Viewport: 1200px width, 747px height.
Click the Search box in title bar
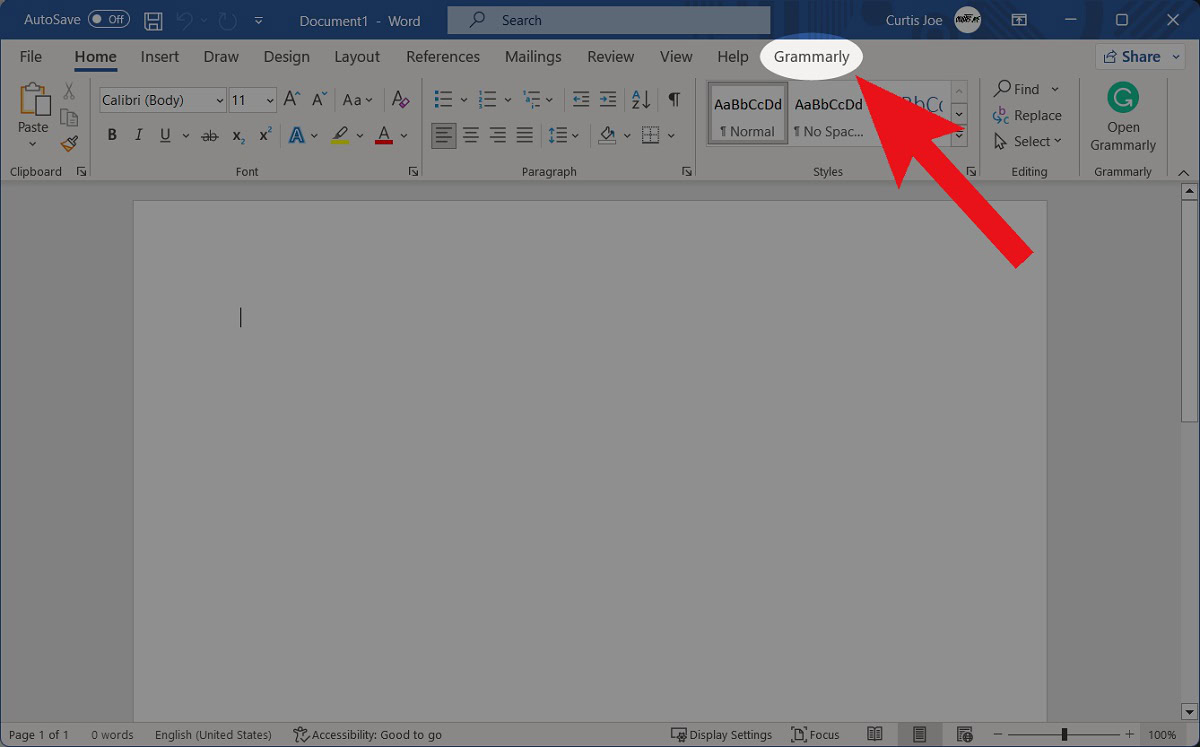(x=608, y=20)
